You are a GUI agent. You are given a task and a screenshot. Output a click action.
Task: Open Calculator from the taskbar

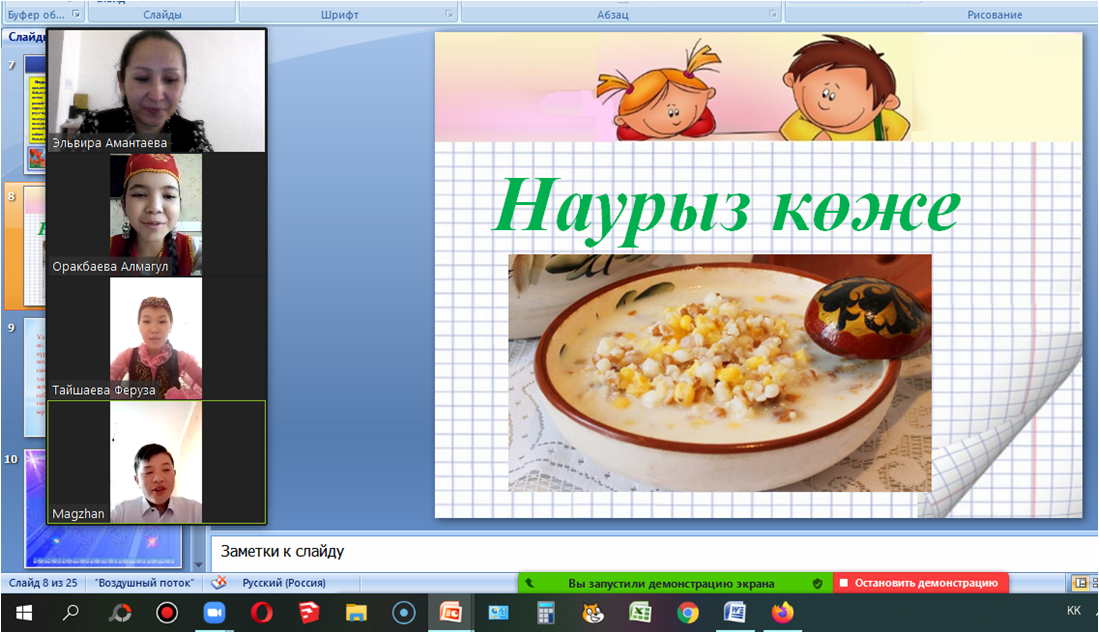(x=546, y=612)
